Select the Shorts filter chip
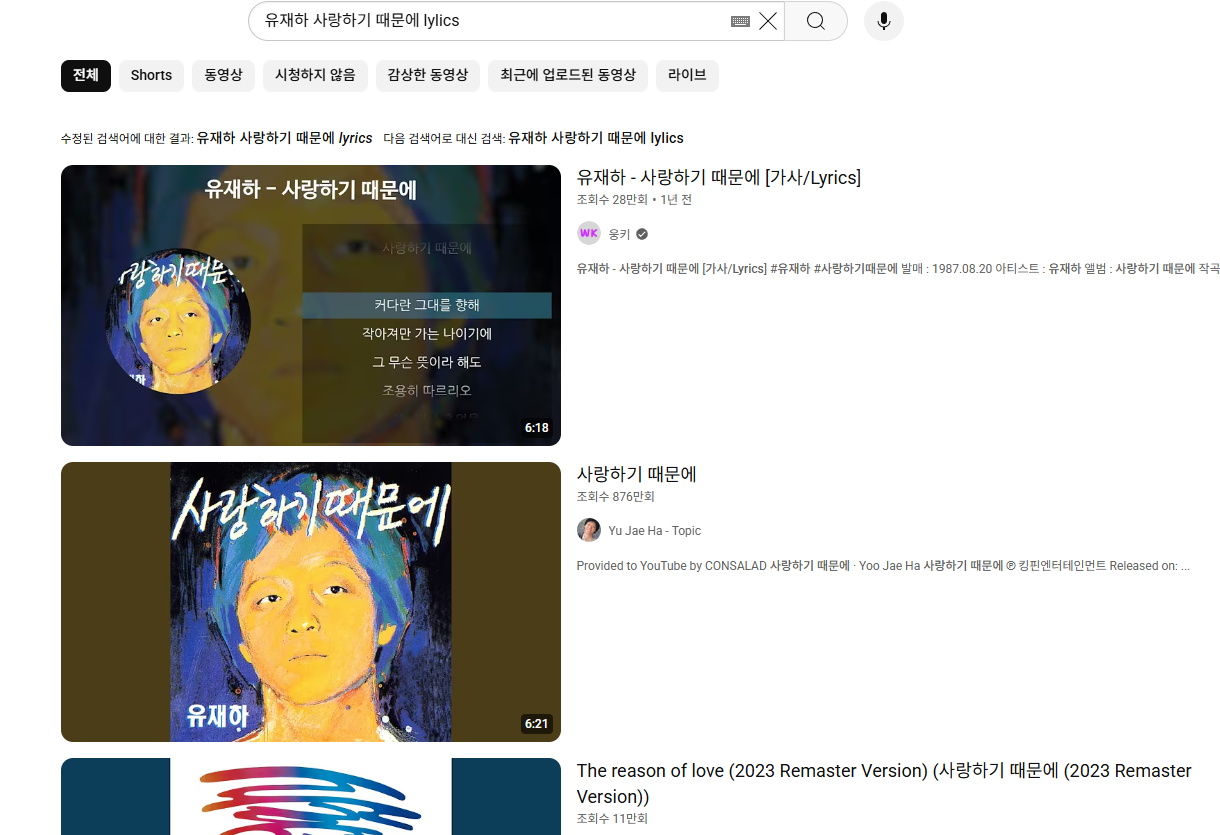Screen dimensions: 1220x835 click(x=151, y=75)
